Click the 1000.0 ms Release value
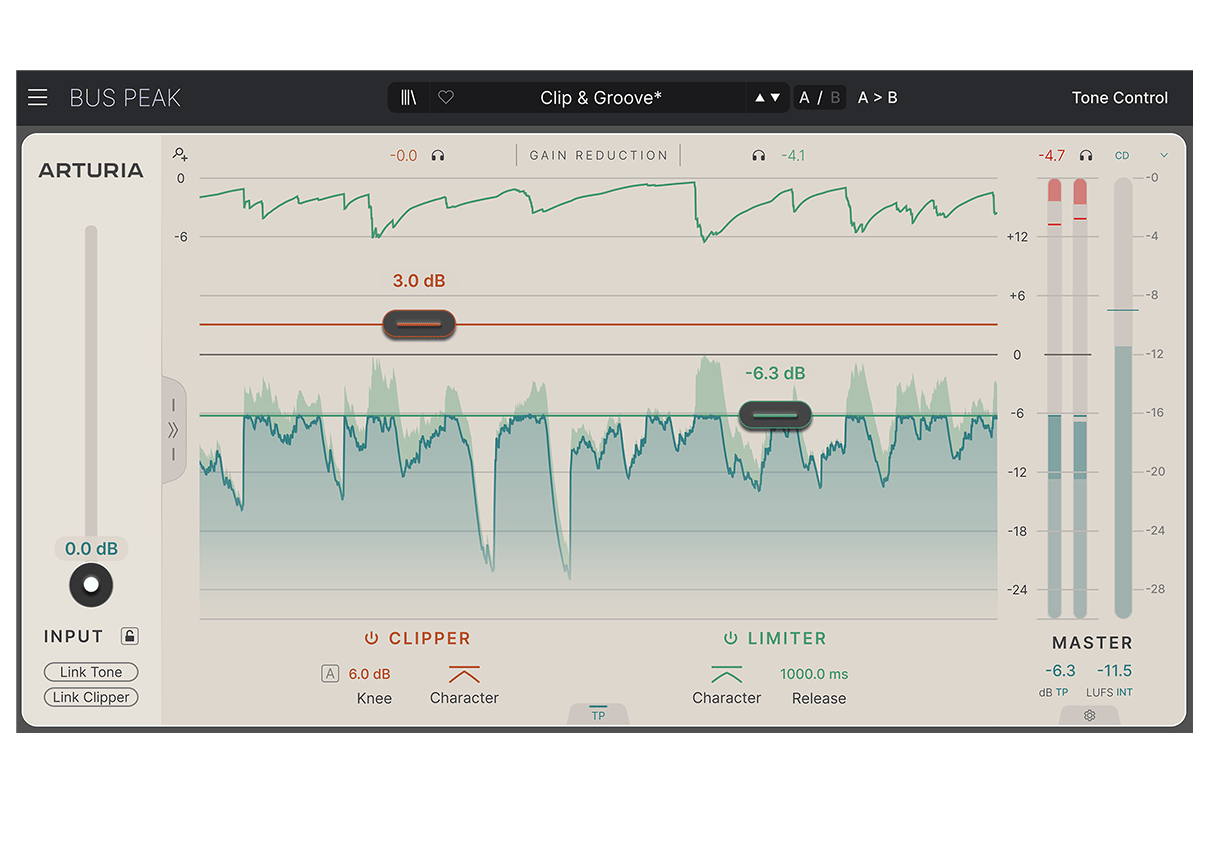 [814, 674]
